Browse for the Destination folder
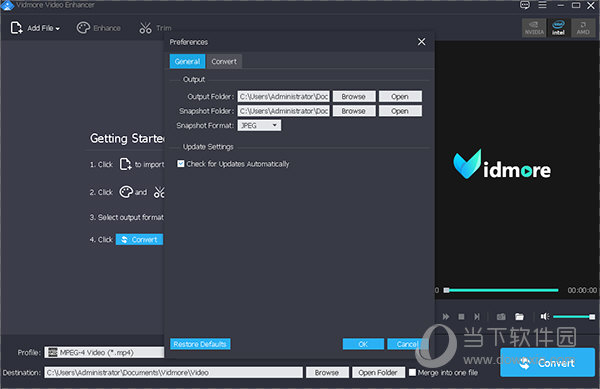The width and height of the screenshot is (600, 389). click(327, 373)
